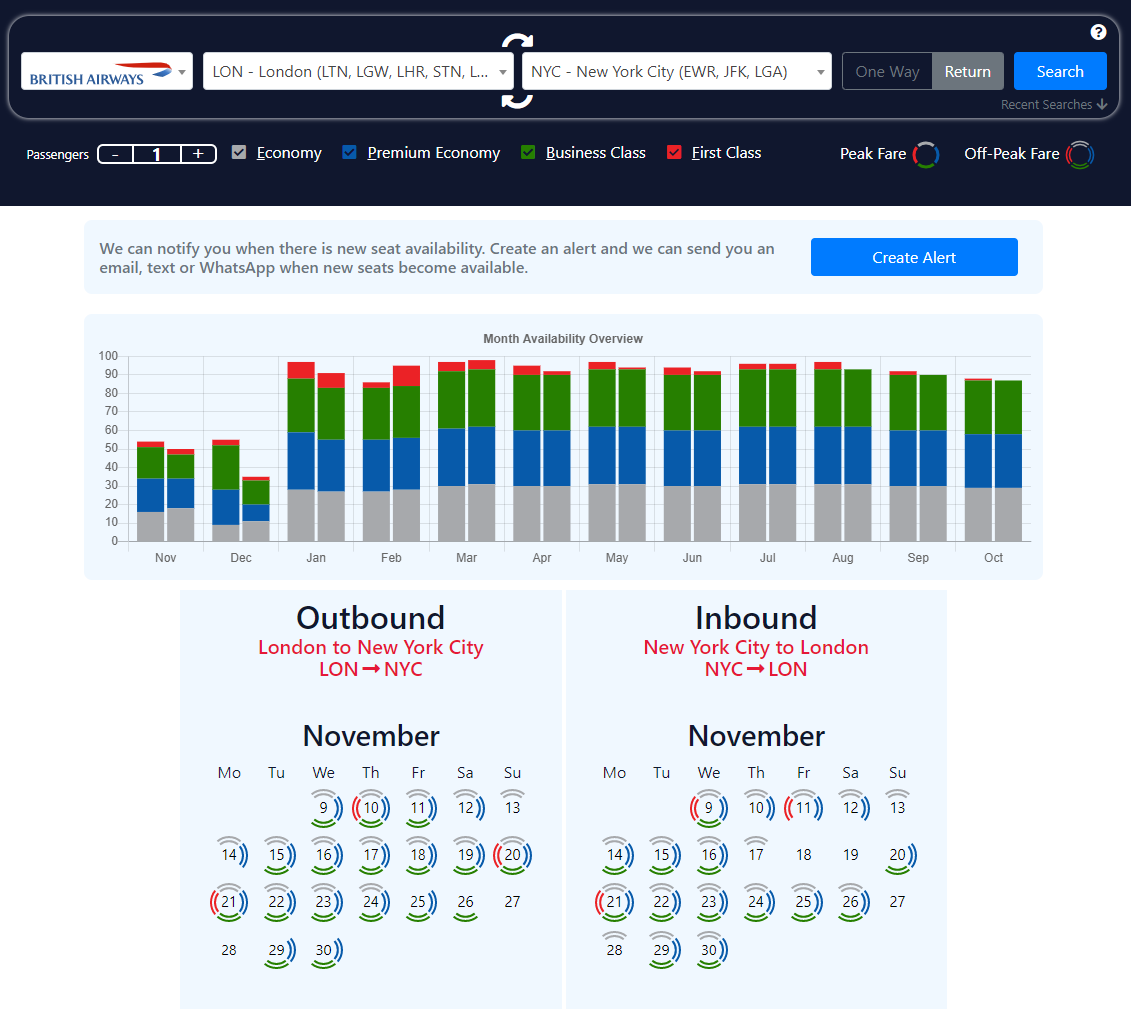Uncheck the Premium Economy checkbox

tap(350, 152)
